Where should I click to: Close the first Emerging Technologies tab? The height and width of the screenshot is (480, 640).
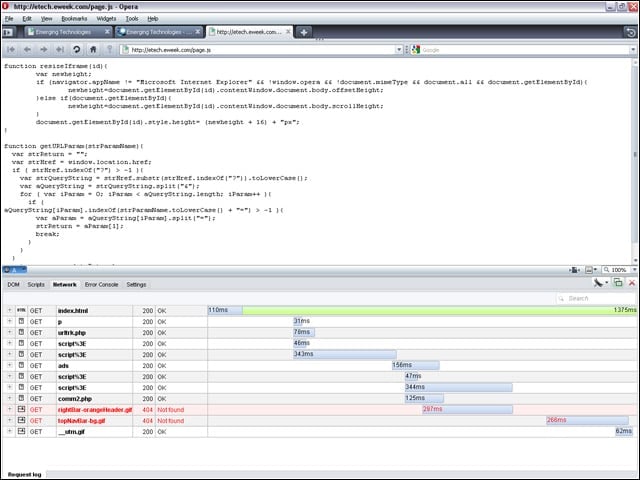tap(107, 31)
